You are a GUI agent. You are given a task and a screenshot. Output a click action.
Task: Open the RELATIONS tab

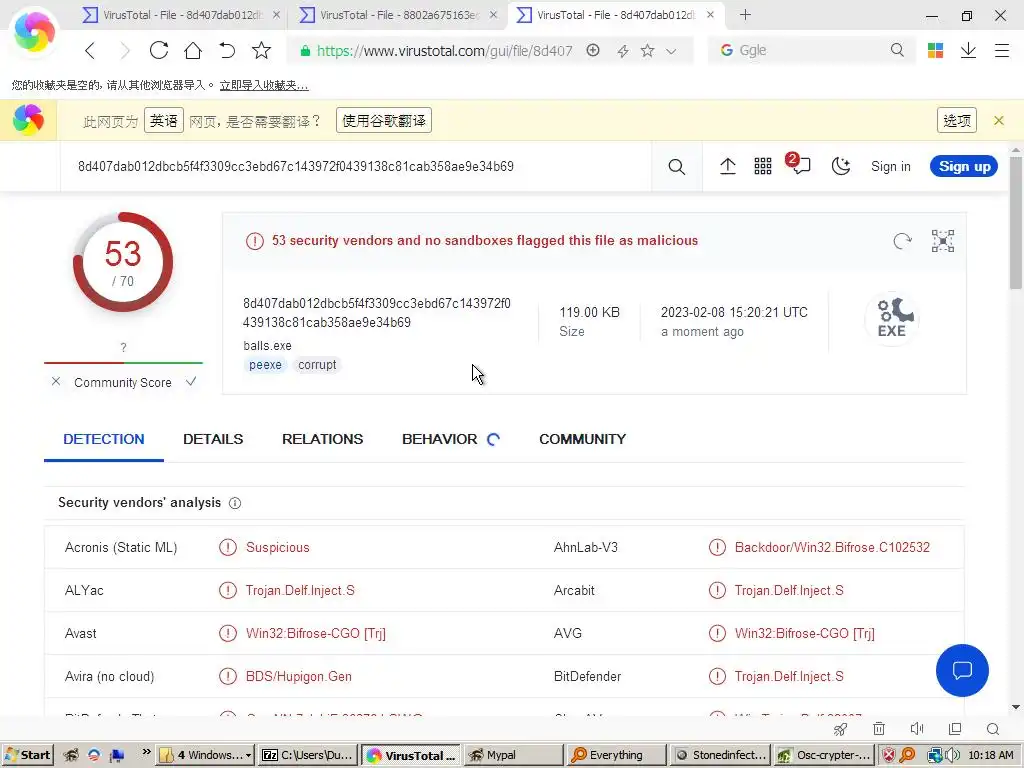[x=323, y=439]
